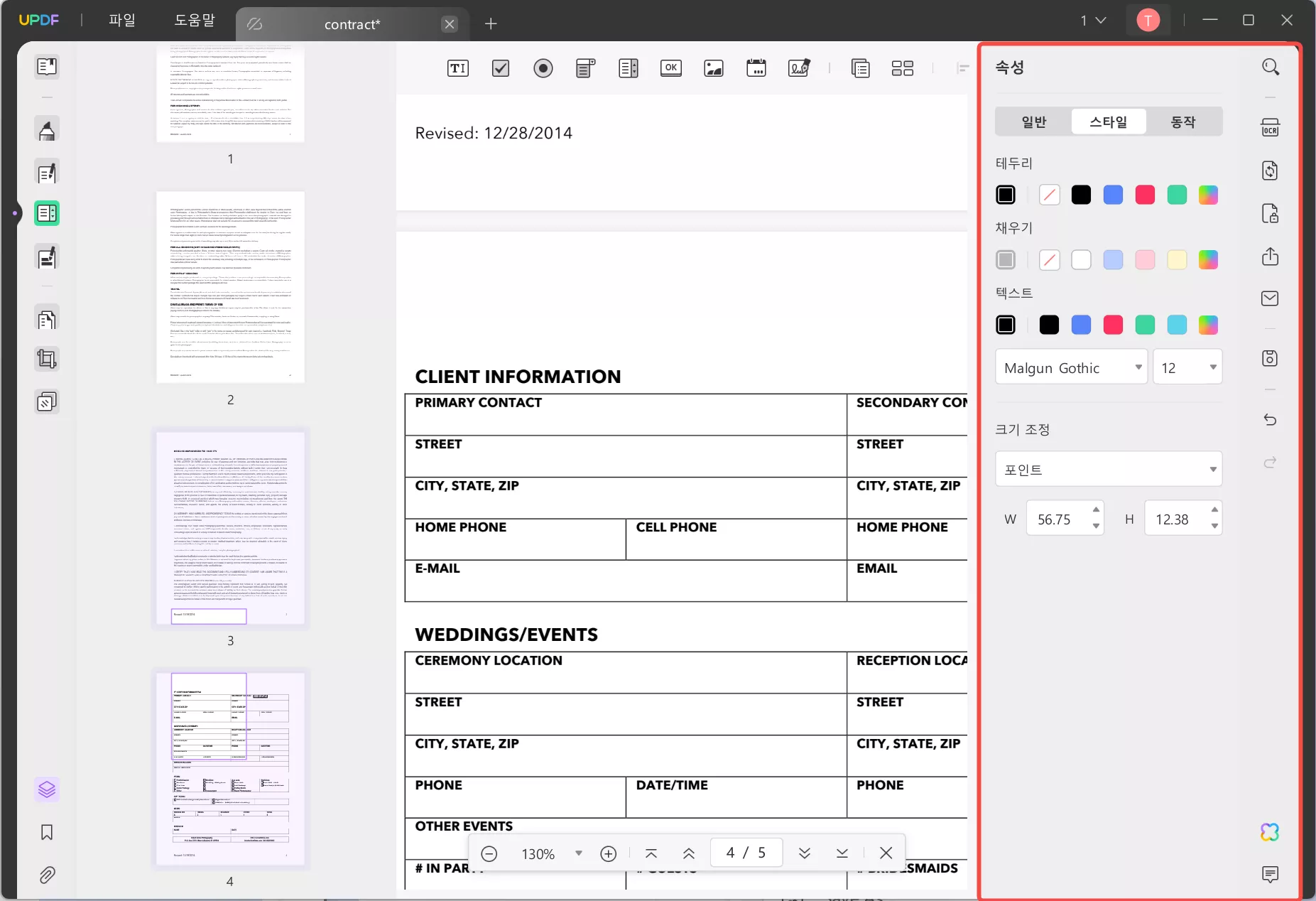
Task: Set 채우기 fill to no color
Action: point(1049,260)
